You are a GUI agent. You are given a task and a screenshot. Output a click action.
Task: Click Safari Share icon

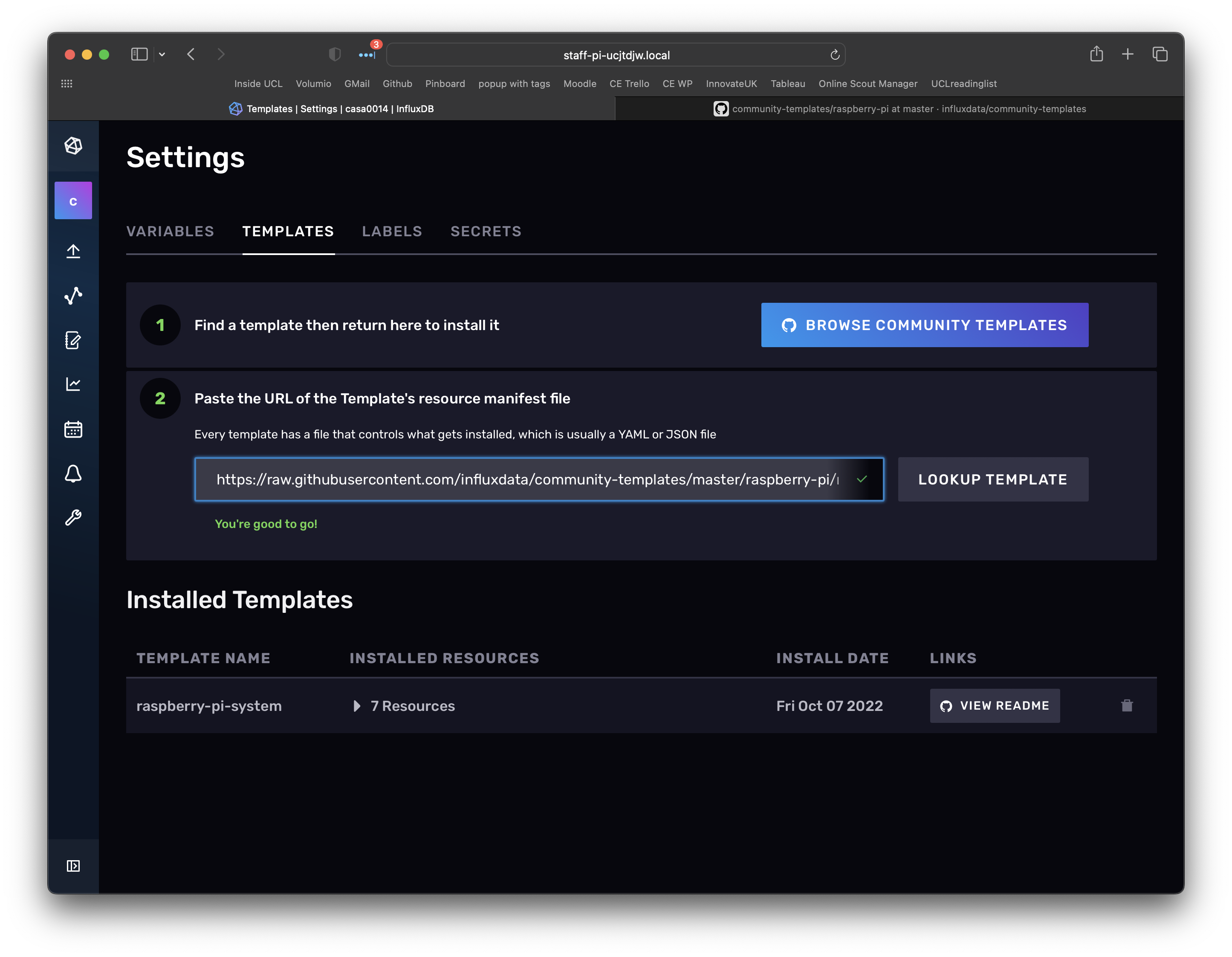click(1096, 54)
